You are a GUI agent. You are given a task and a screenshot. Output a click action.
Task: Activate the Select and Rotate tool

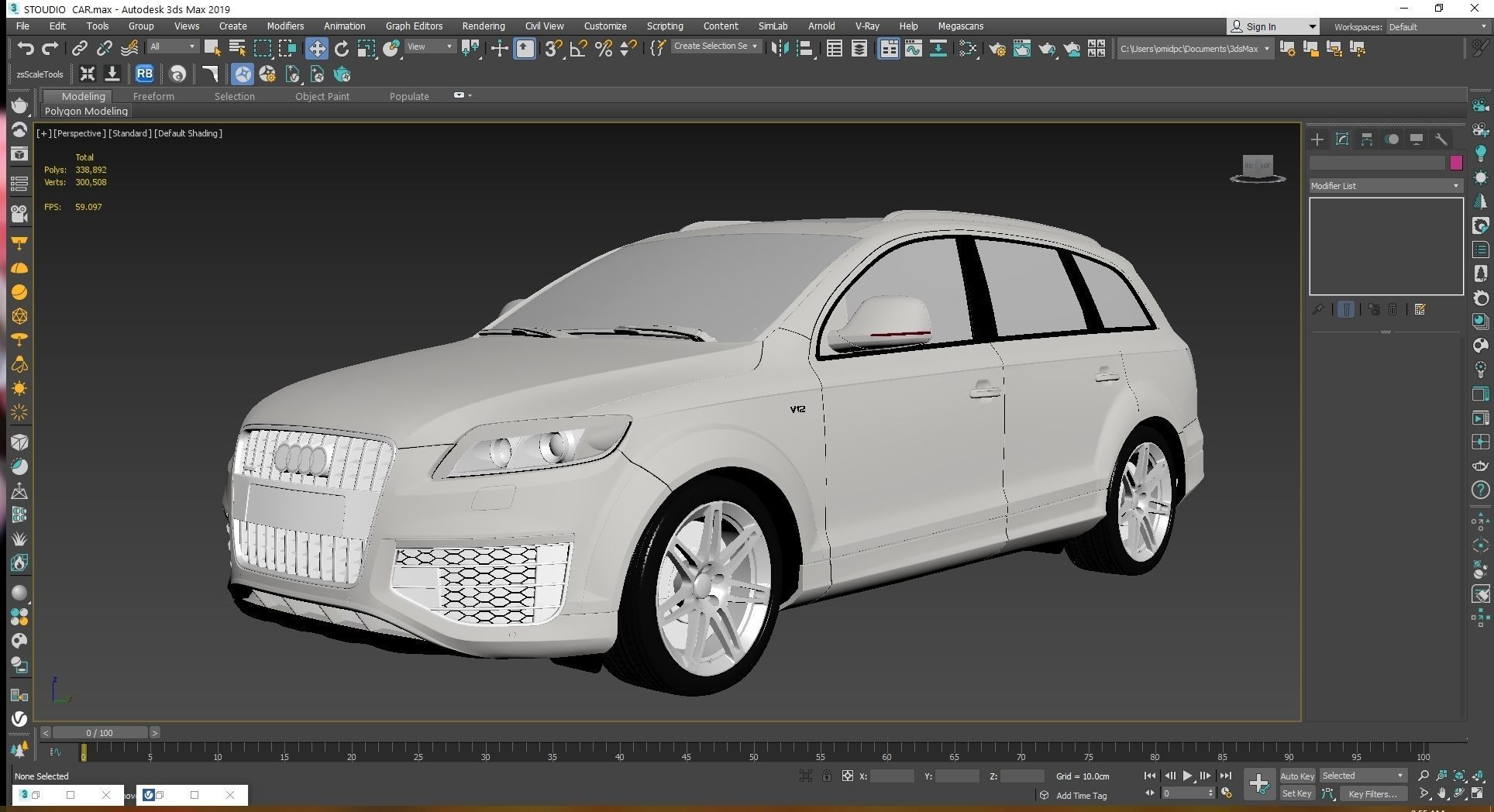coord(342,49)
